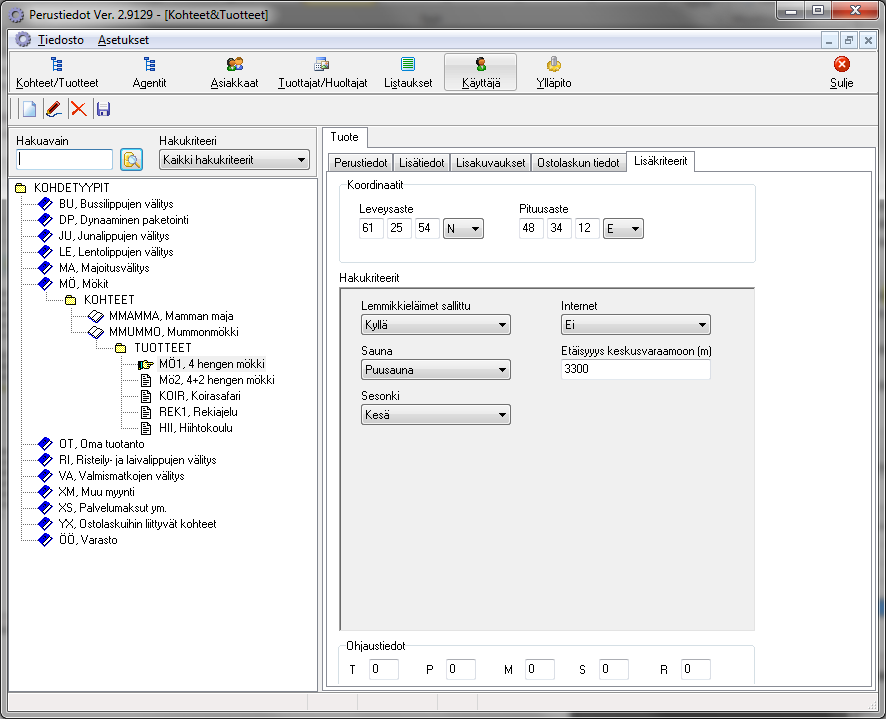886x719 pixels.
Task: Select XM, Muu myynti in the tree
Action: pyautogui.click(x=97, y=492)
